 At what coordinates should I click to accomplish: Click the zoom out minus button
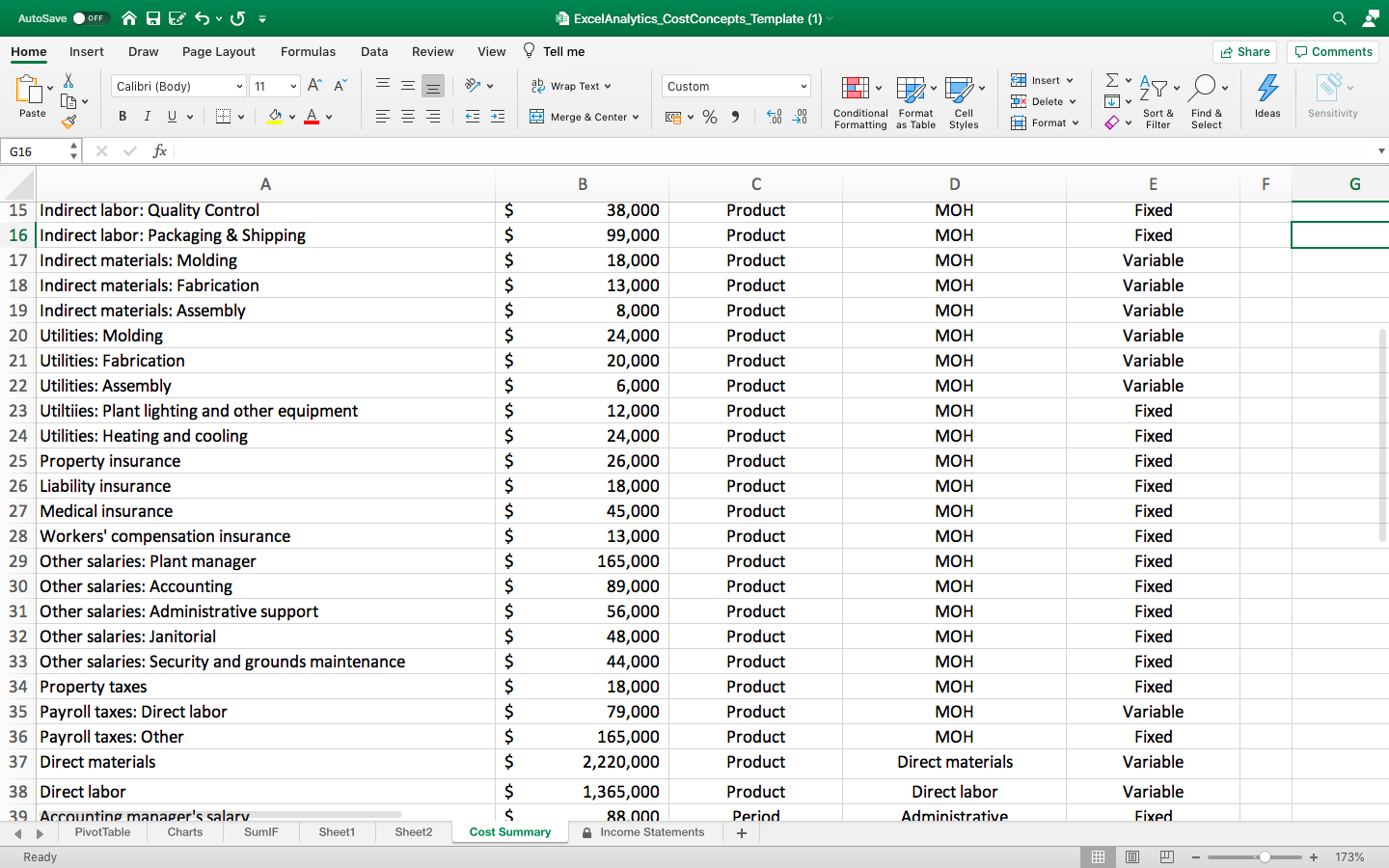1196,856
